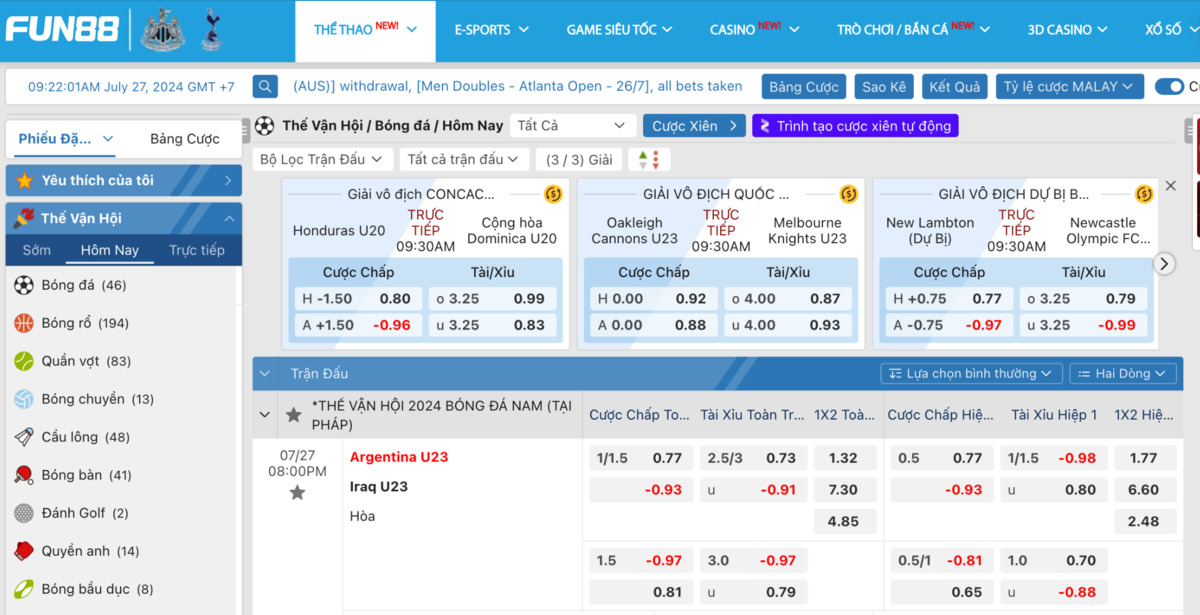Click the Bóng rổ basketball icon
1200x615 pixels.
tap(24, 323)
